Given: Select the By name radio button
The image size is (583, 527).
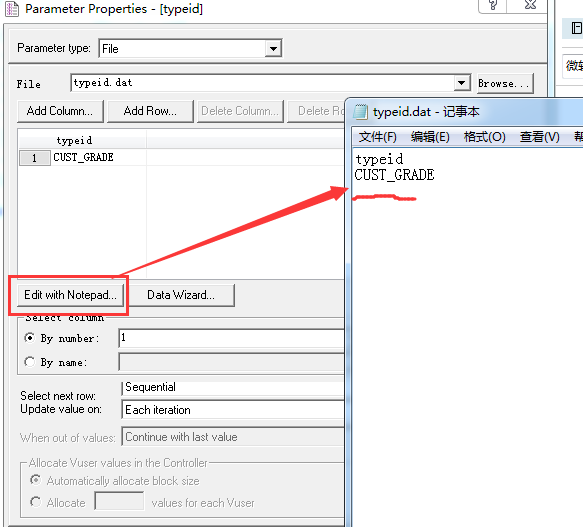Looking at the screenshot, I should click(x=29, y=361).
